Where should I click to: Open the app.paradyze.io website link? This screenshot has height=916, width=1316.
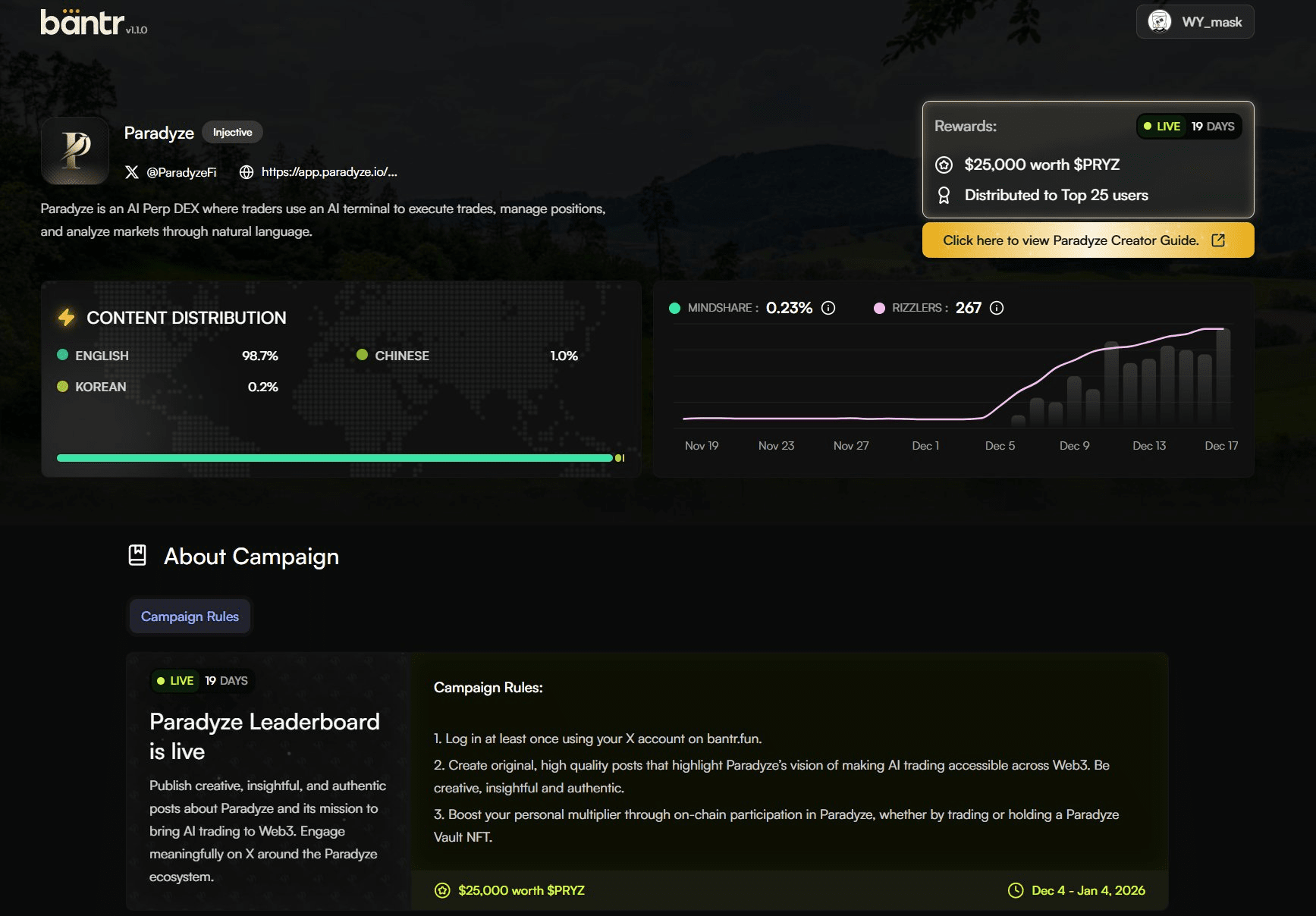coord(329,172)
